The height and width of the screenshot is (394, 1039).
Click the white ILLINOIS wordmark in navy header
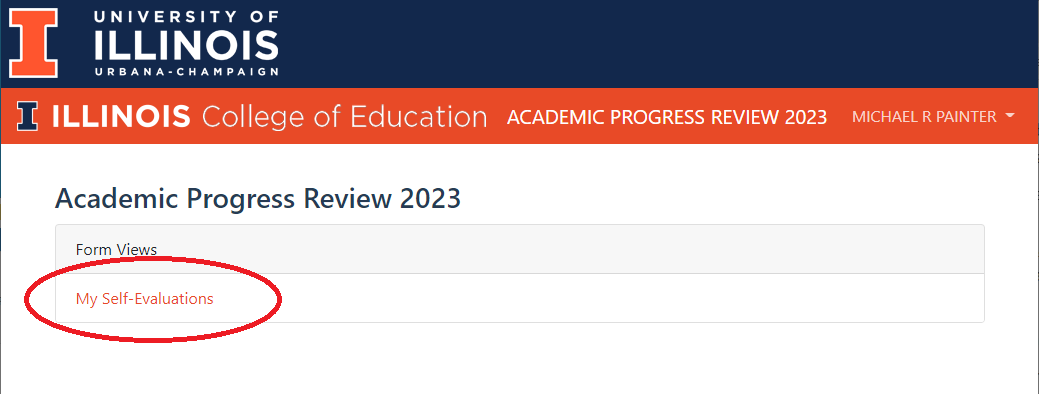click(x=186, y=45)
